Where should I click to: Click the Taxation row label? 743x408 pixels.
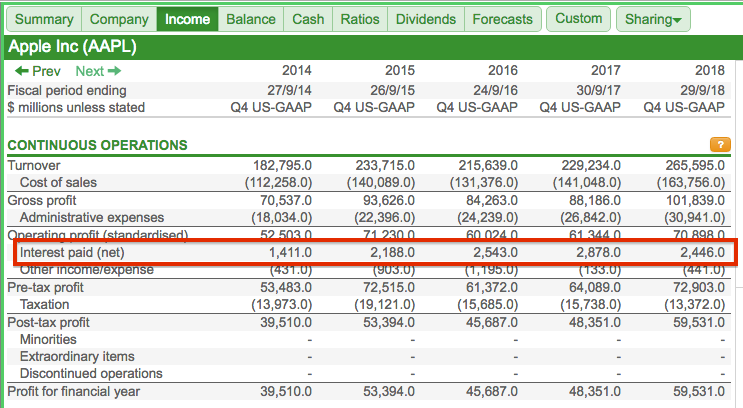coord(45,305)
